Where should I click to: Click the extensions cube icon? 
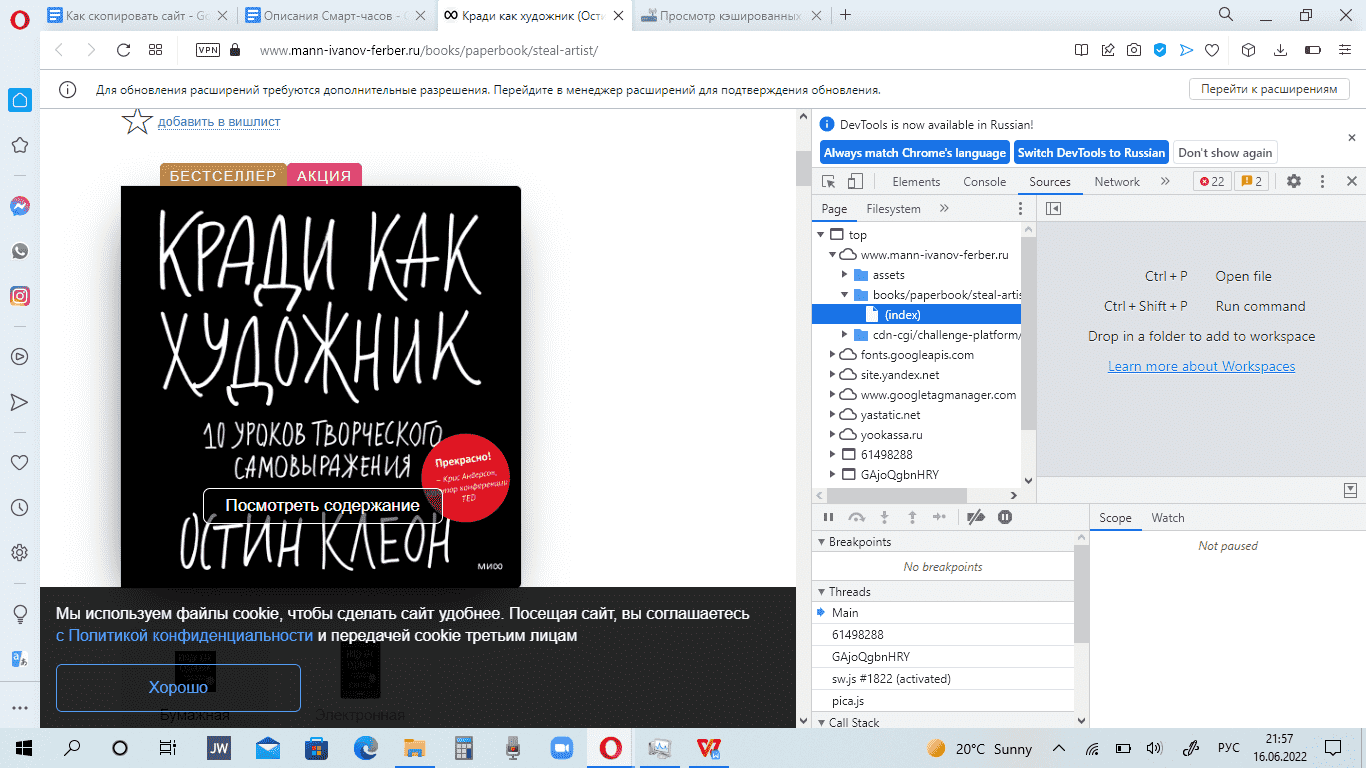(x=1248, y=50)
